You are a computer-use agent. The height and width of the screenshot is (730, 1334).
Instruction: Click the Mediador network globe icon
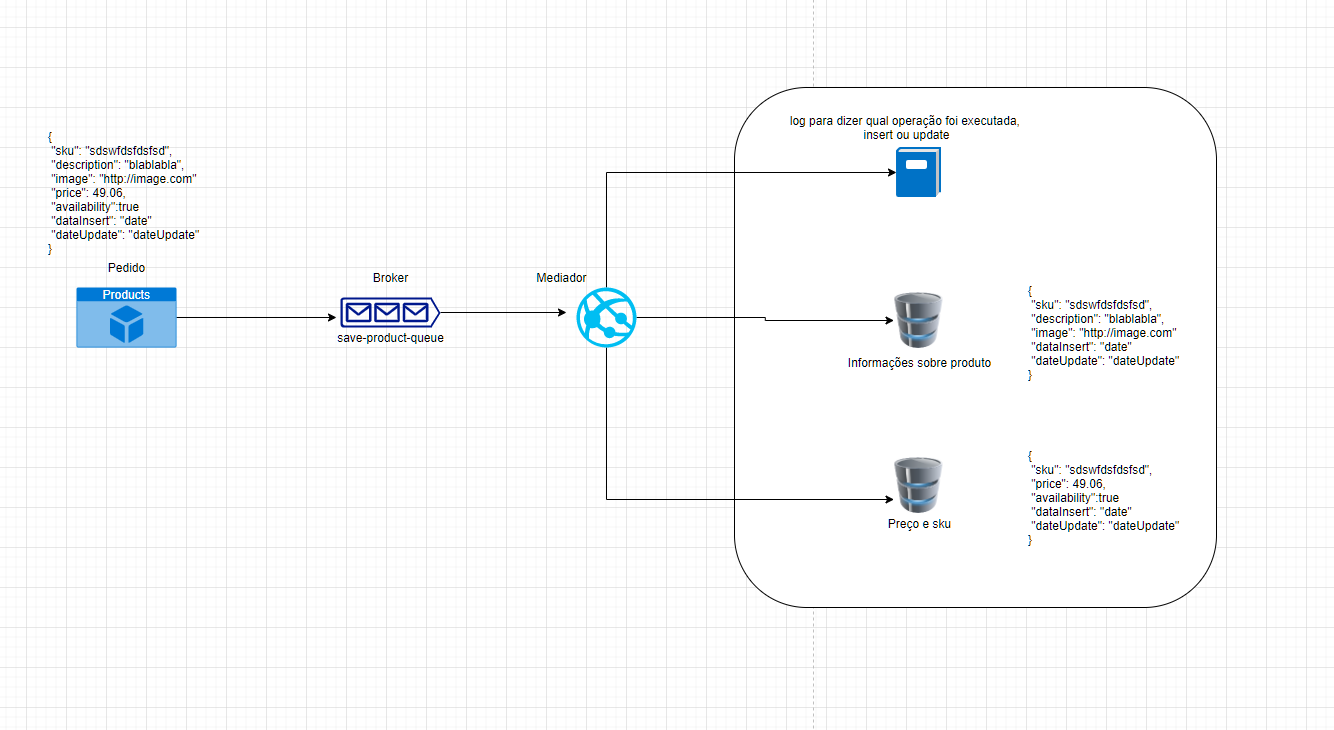tap(606, 317)
